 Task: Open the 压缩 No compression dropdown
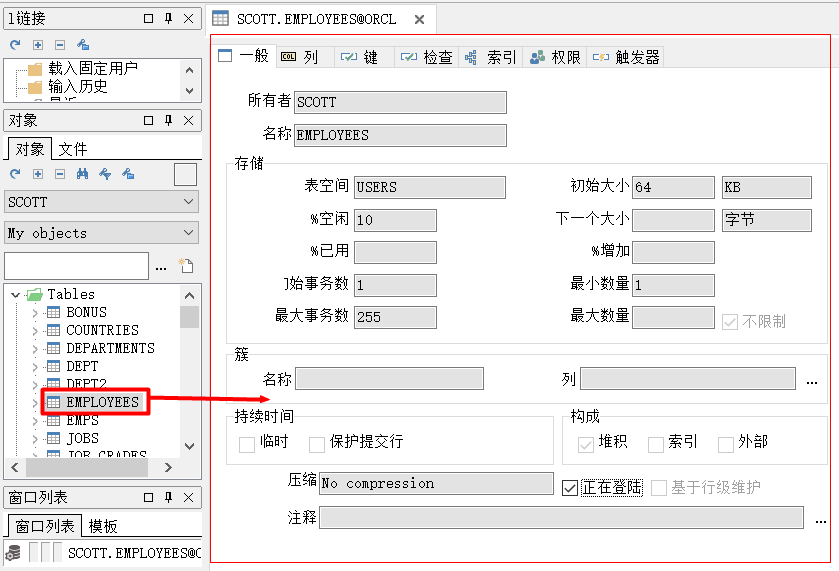(x=437, y=483)
